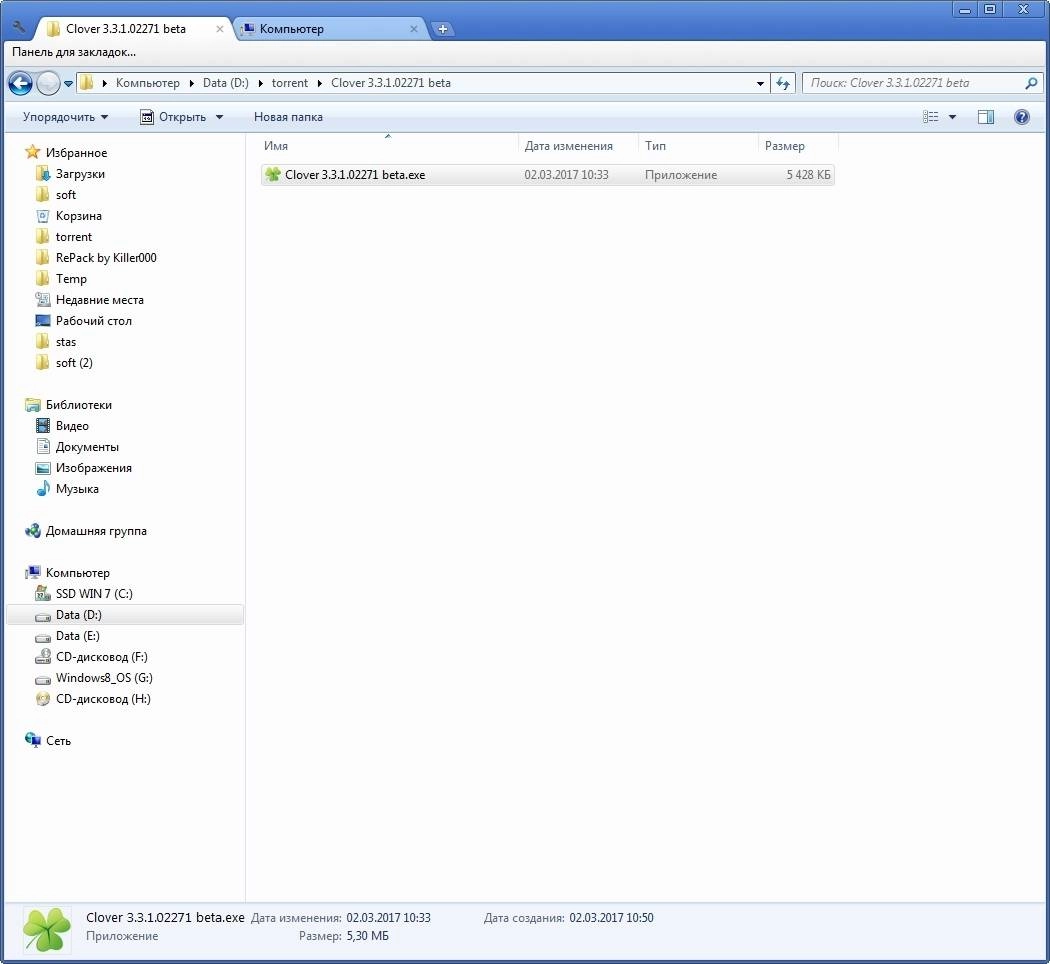Image resolution: width=1050 pixels, height=964 pixels.
Task: Click Data (D:) in the address path
Action: click(x=226, y=83)
